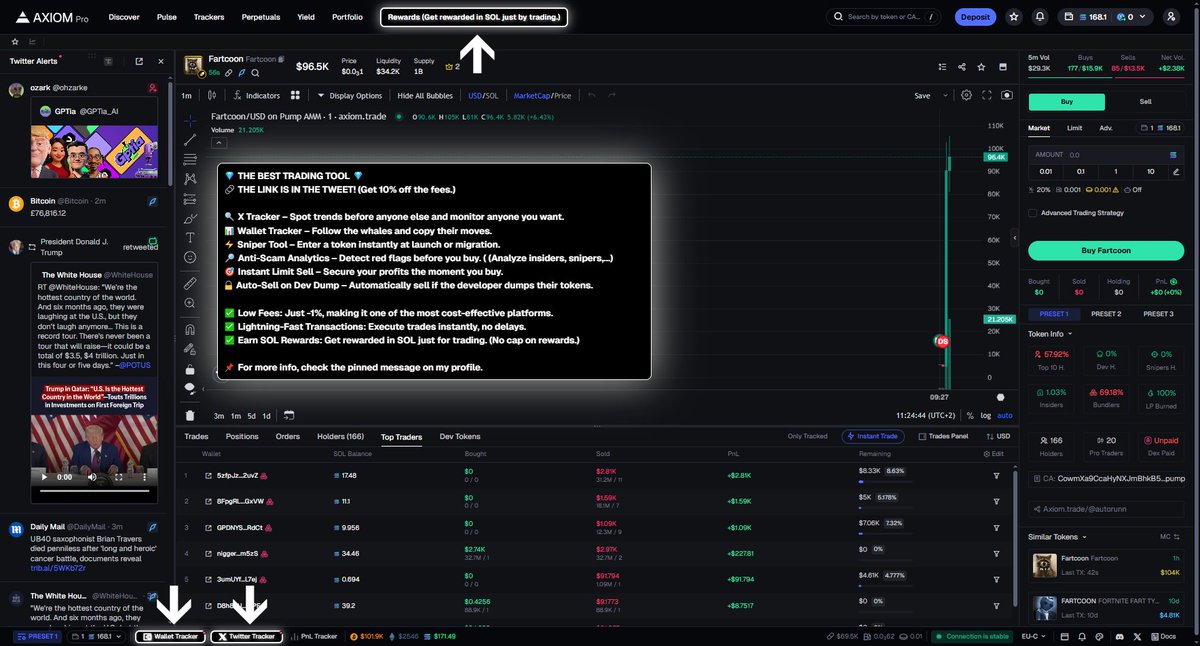The height and width of the screenshot is (646, 1200).
Task: Toggle Instant Trade mode
Action: (x=871, y=436)
